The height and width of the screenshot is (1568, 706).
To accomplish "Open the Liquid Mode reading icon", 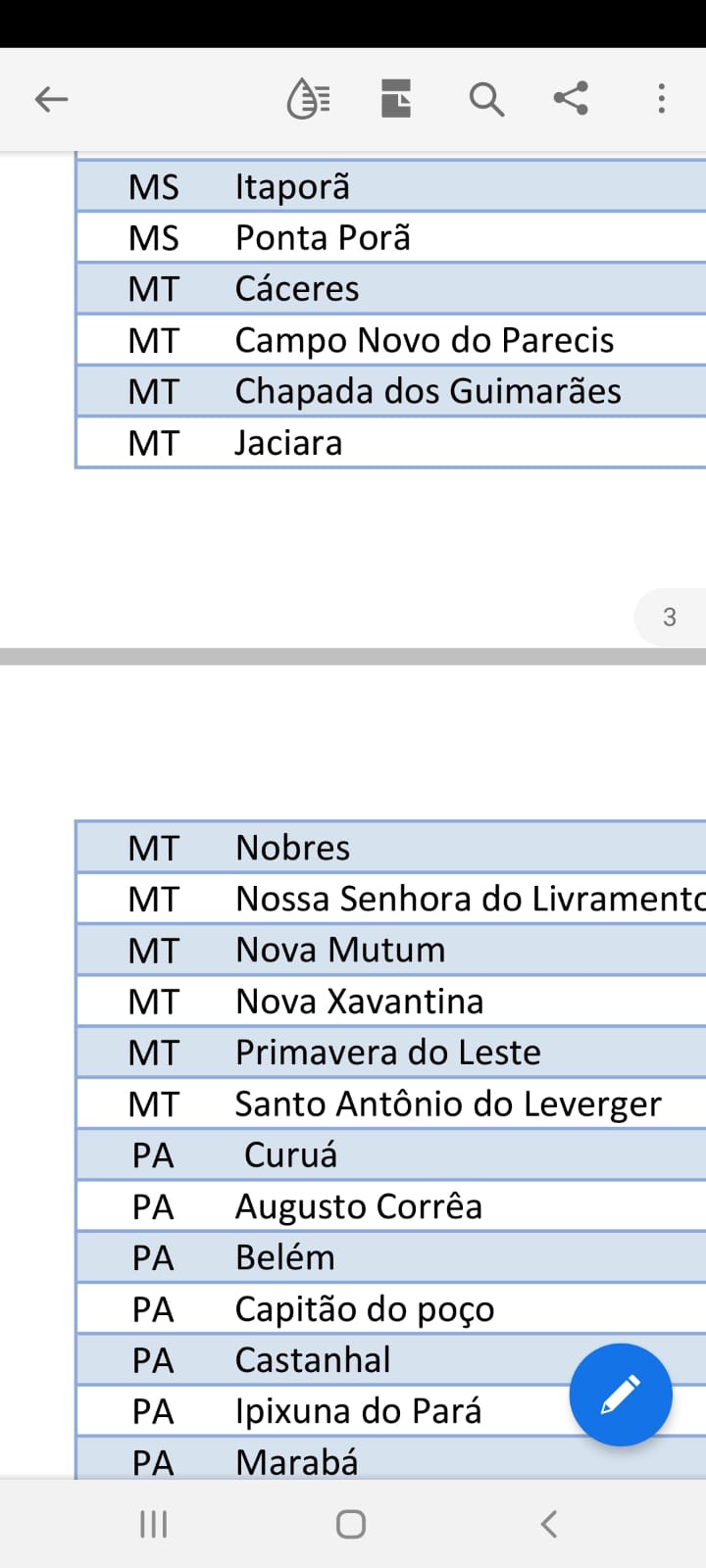I will (x=308, y=99).
